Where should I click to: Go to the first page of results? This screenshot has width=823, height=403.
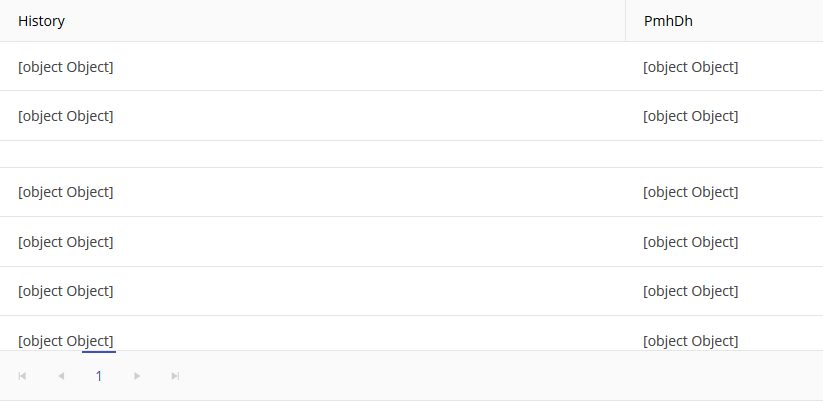(23, 376)
